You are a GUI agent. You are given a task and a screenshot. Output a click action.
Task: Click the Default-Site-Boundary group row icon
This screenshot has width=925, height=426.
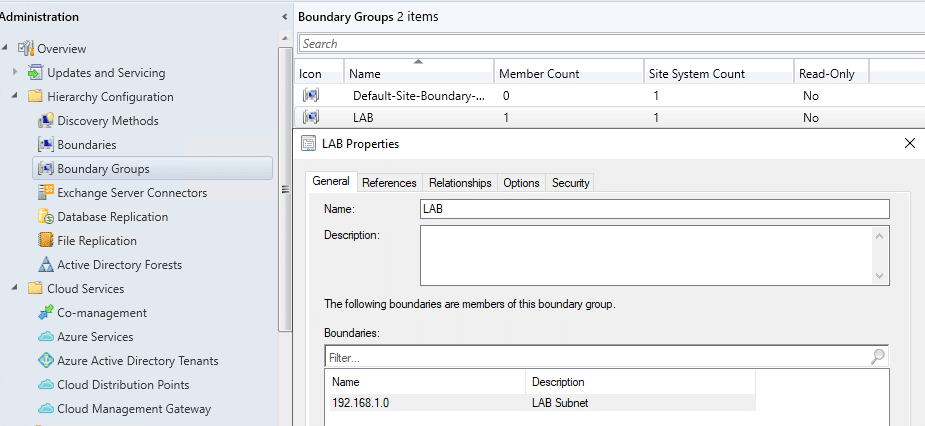(x=311, y=96)
